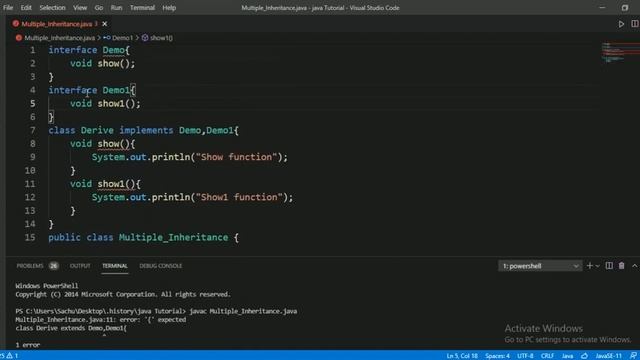The image size is (640, 360).
Task: Click JavaSE-11 runtime in status bar
Action: [x=608, y=356]
